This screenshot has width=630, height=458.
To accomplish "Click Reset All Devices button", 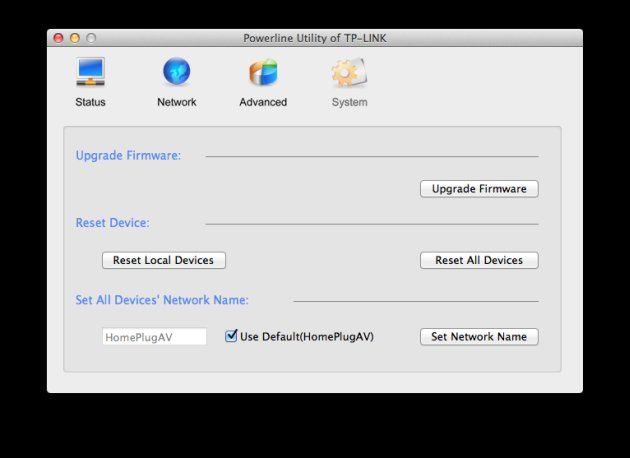I will (x=479, y=260).
